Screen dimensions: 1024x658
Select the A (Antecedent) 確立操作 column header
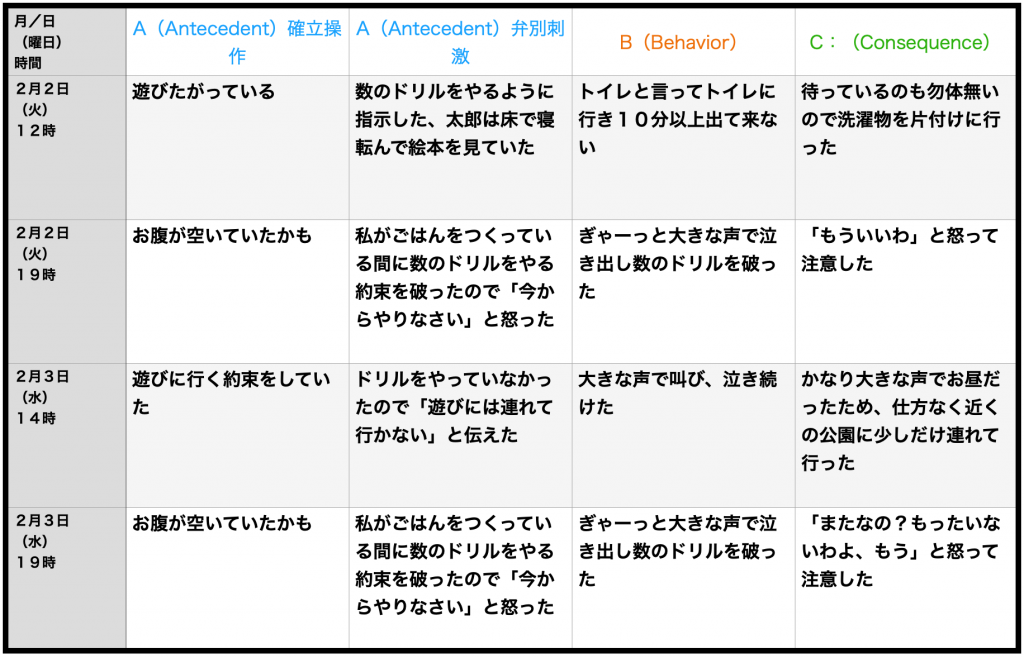237,41
